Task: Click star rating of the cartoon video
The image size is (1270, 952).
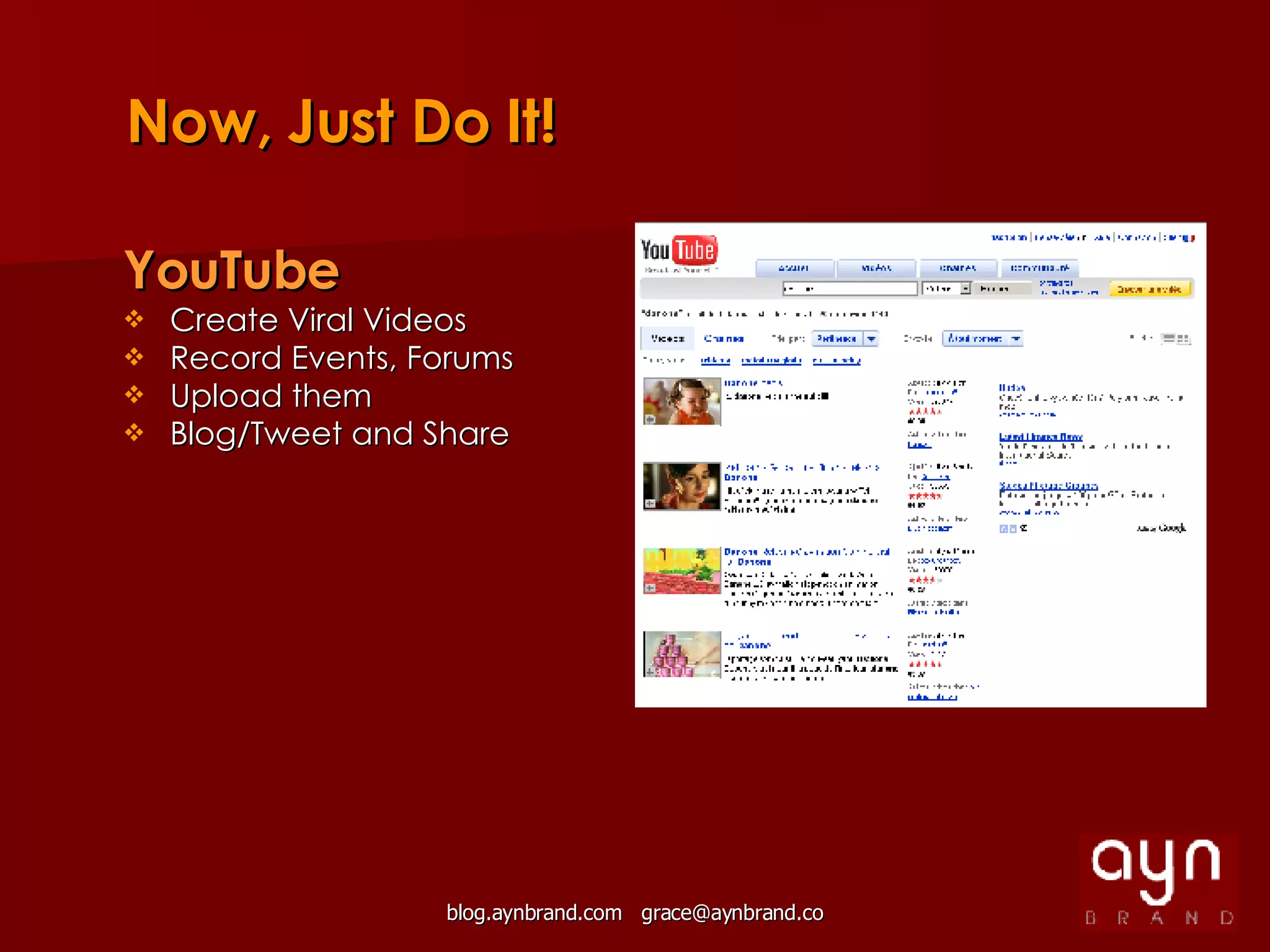Action: [925, 580]
